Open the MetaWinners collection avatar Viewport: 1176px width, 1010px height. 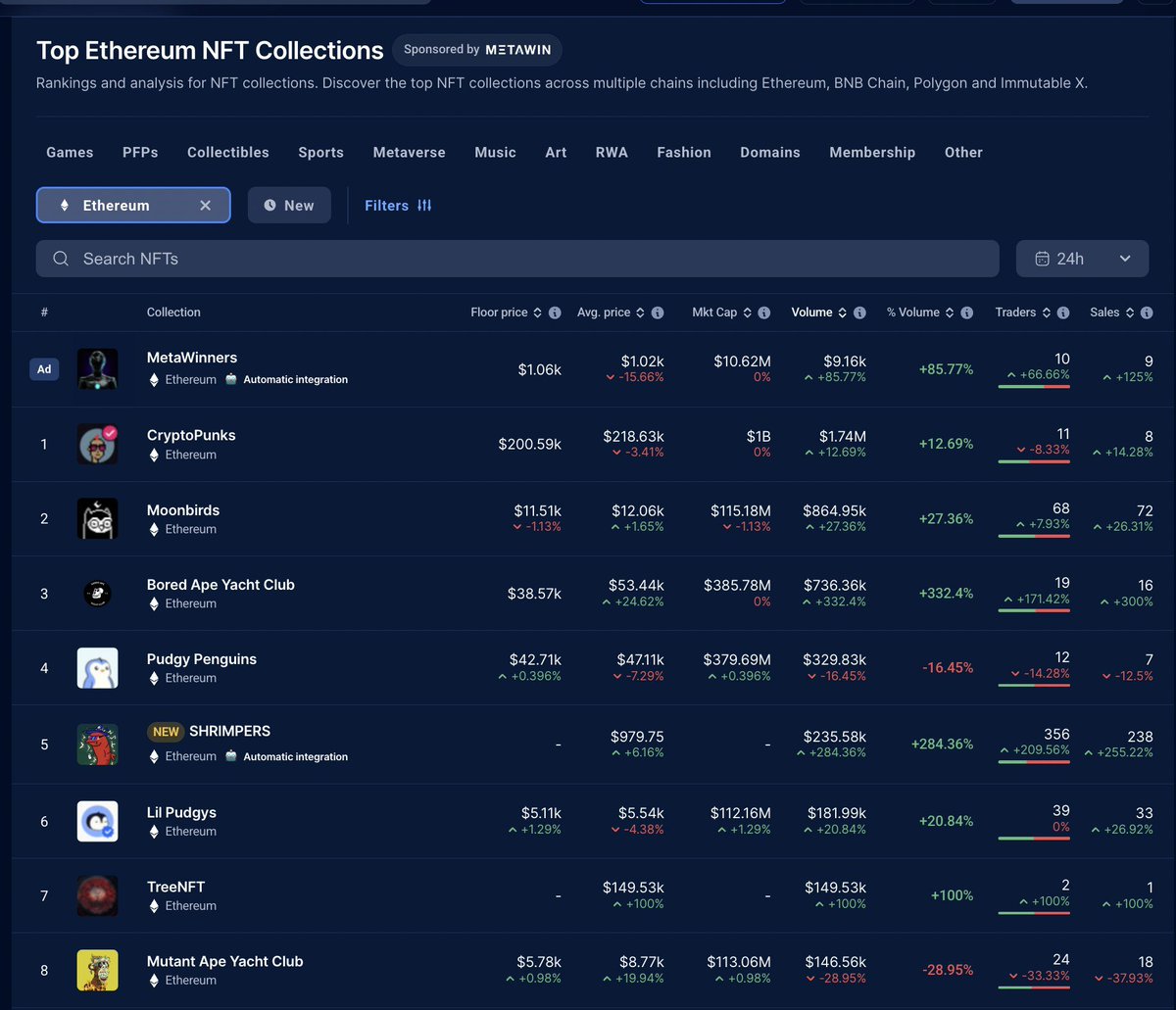point(97,368)
